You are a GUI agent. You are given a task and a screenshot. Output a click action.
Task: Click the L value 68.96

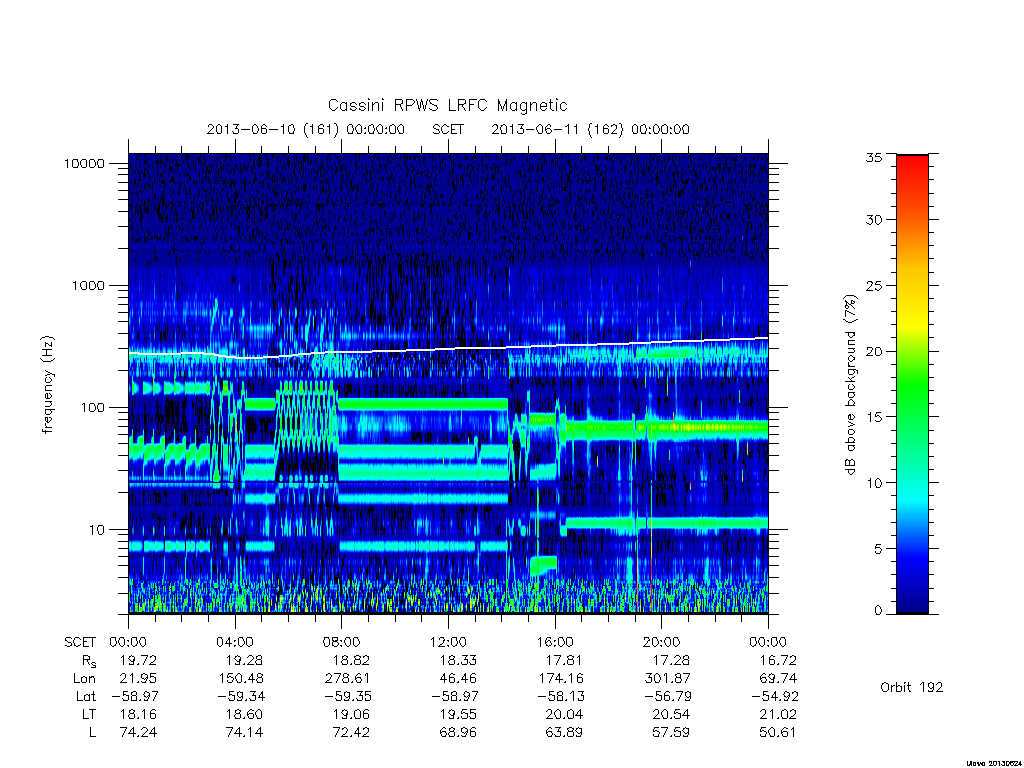458,733
